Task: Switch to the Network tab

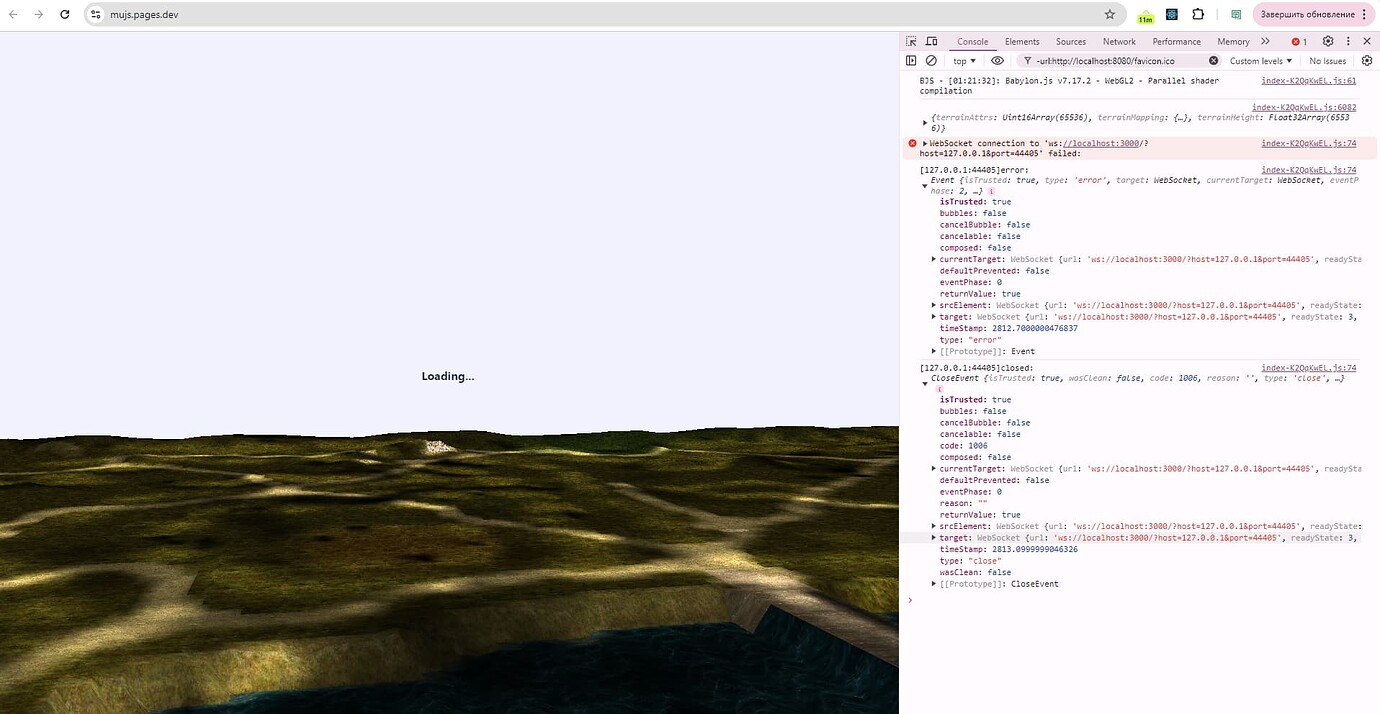Action: click(x=1119, y=41)
